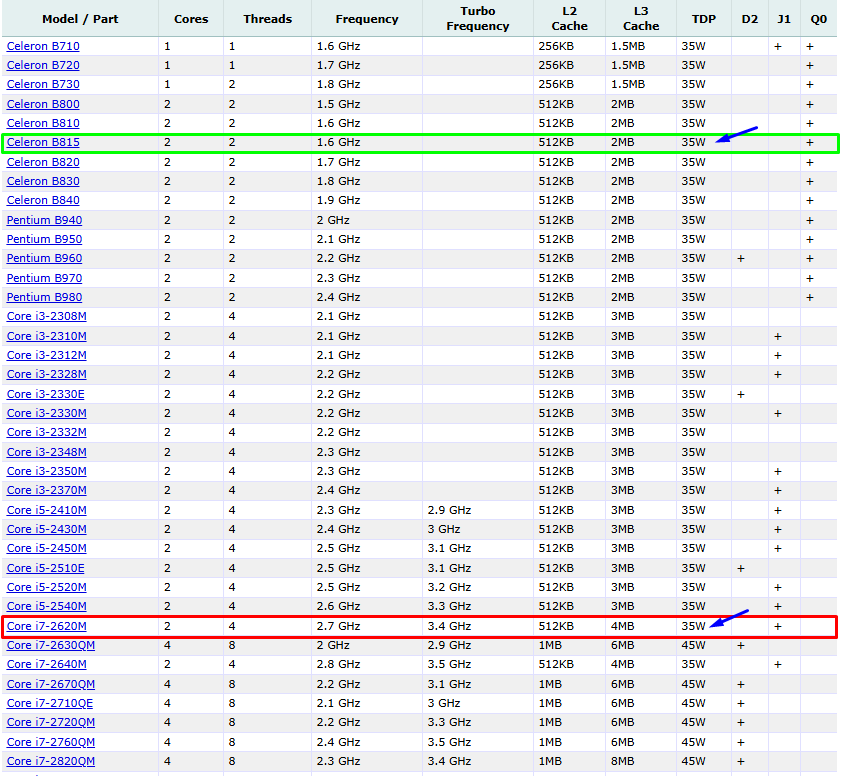Click the 3.4 GHz turbo cell for i7-2620M
Viewport: 859px width, 776px height.
[x=449, y=626]
